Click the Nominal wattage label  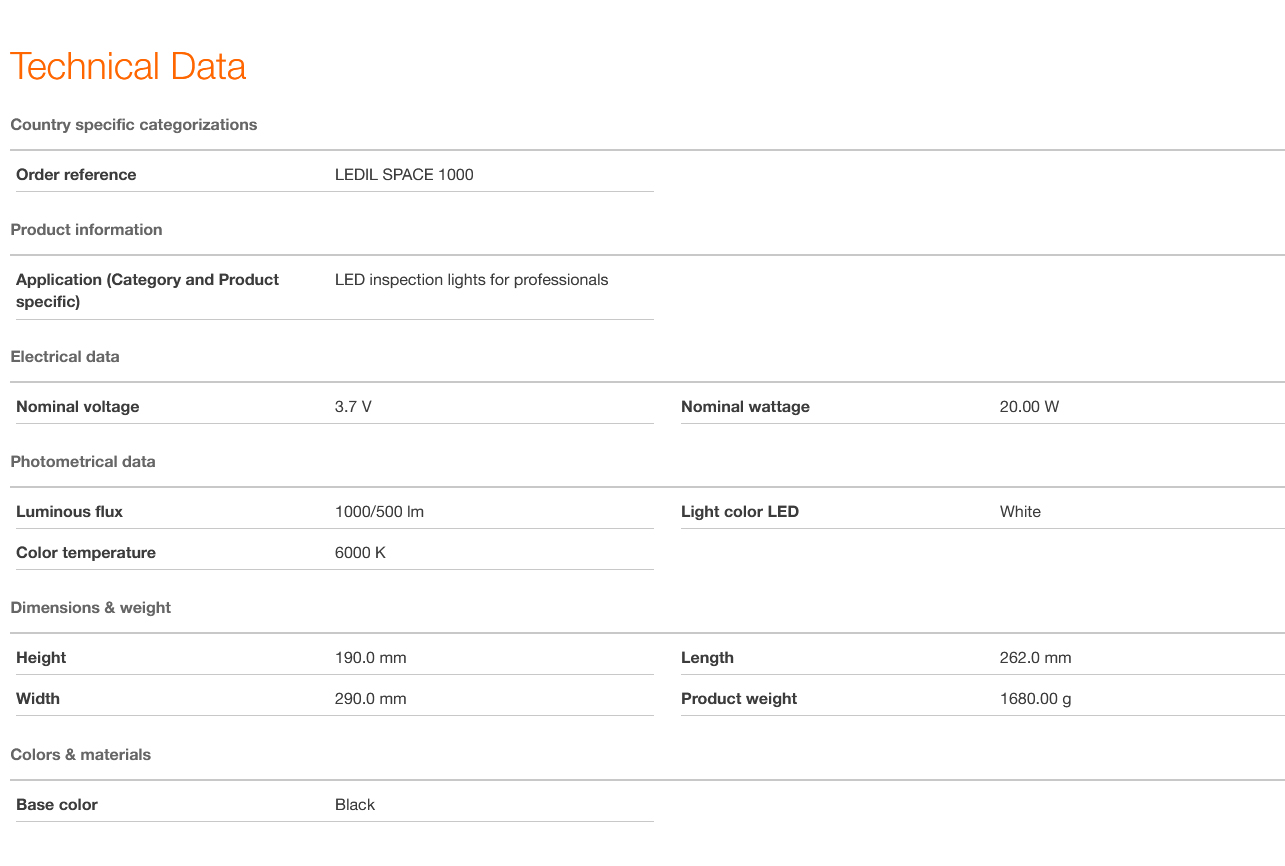click(745, 407)
